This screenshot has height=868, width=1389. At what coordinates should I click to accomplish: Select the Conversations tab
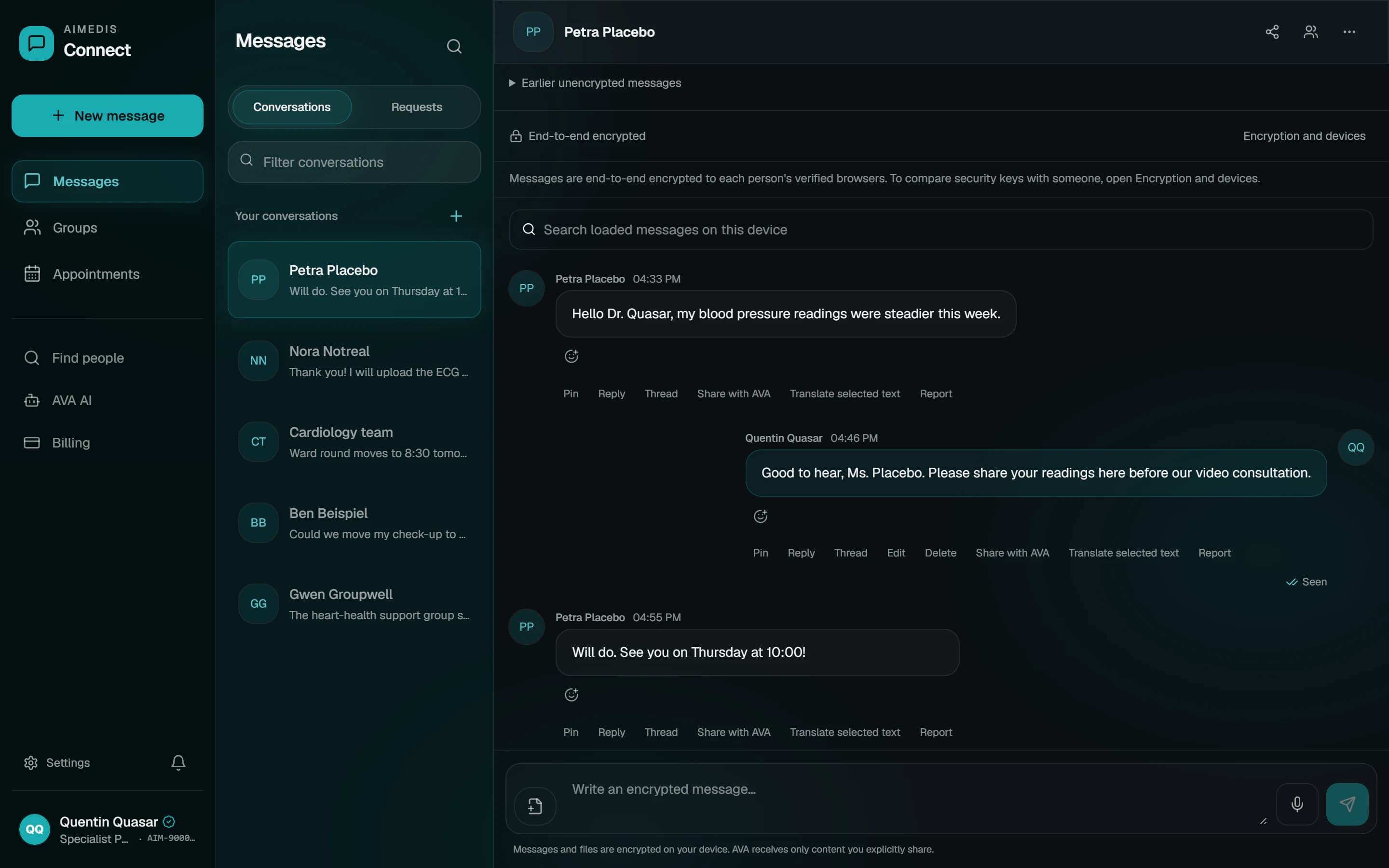[x=292, y=107]
